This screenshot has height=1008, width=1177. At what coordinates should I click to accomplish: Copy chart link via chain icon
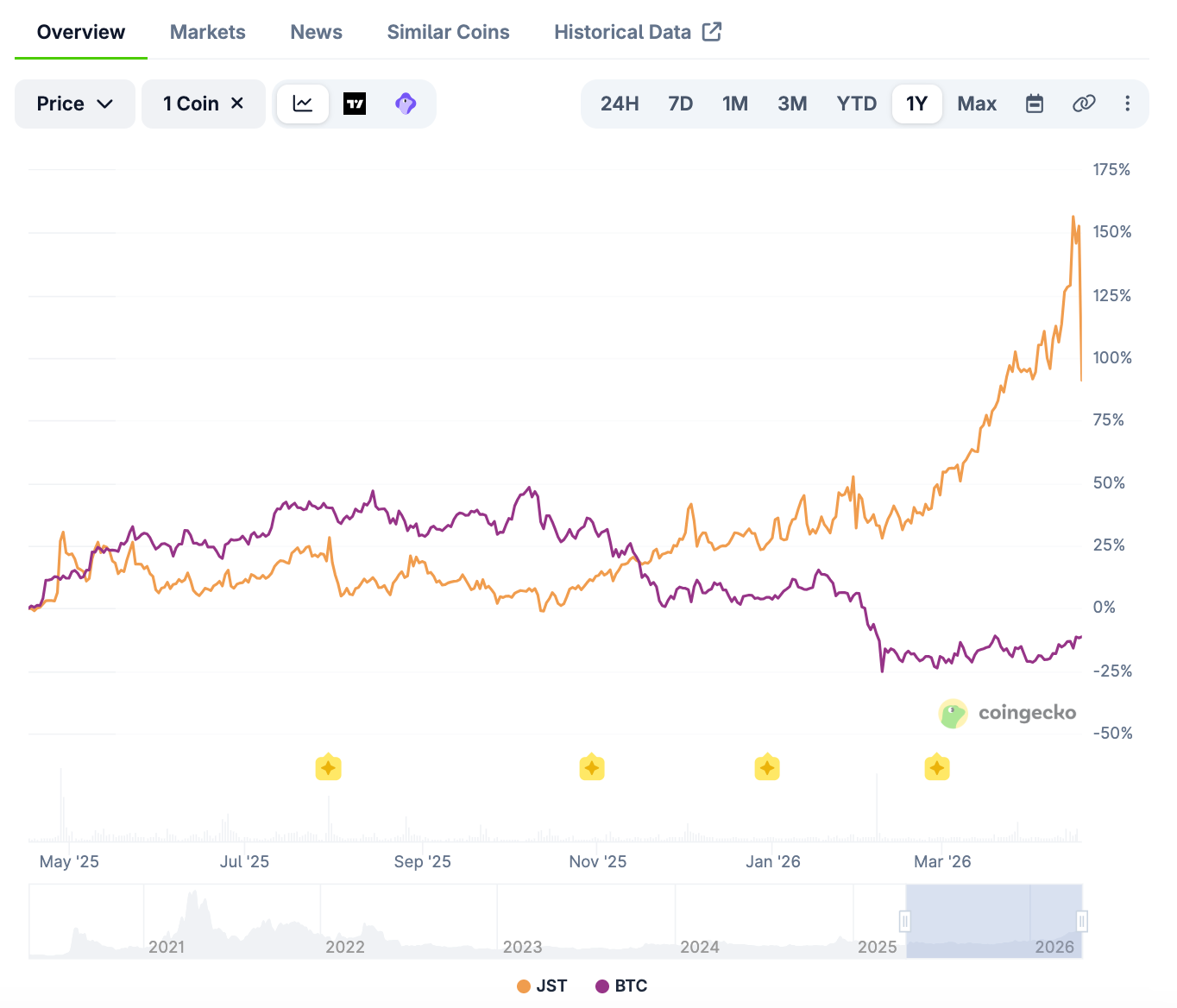tap(1083, 104)
